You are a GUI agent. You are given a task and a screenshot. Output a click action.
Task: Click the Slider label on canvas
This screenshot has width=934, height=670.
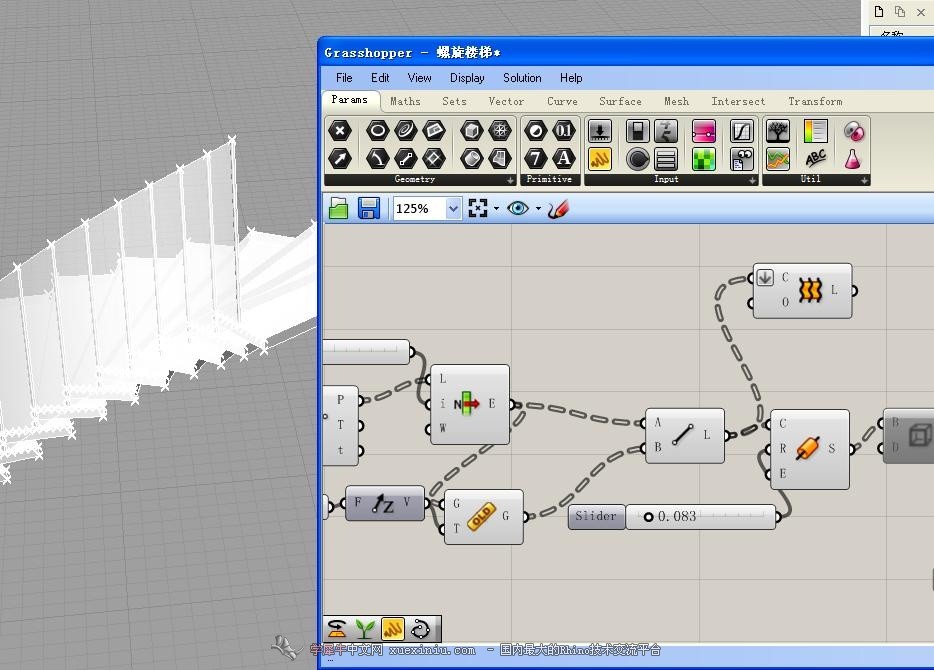click(x=596, y=516)
